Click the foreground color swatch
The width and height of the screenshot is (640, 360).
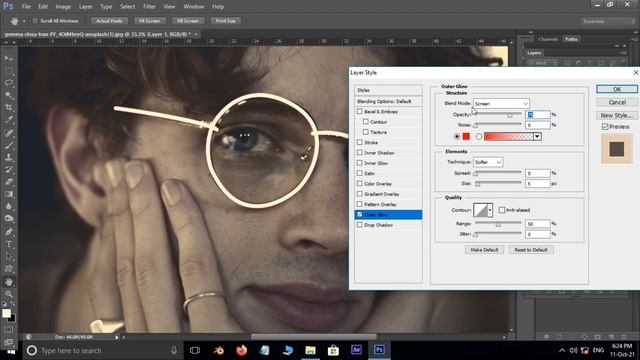pyautogui.click(x=6, y=313)
